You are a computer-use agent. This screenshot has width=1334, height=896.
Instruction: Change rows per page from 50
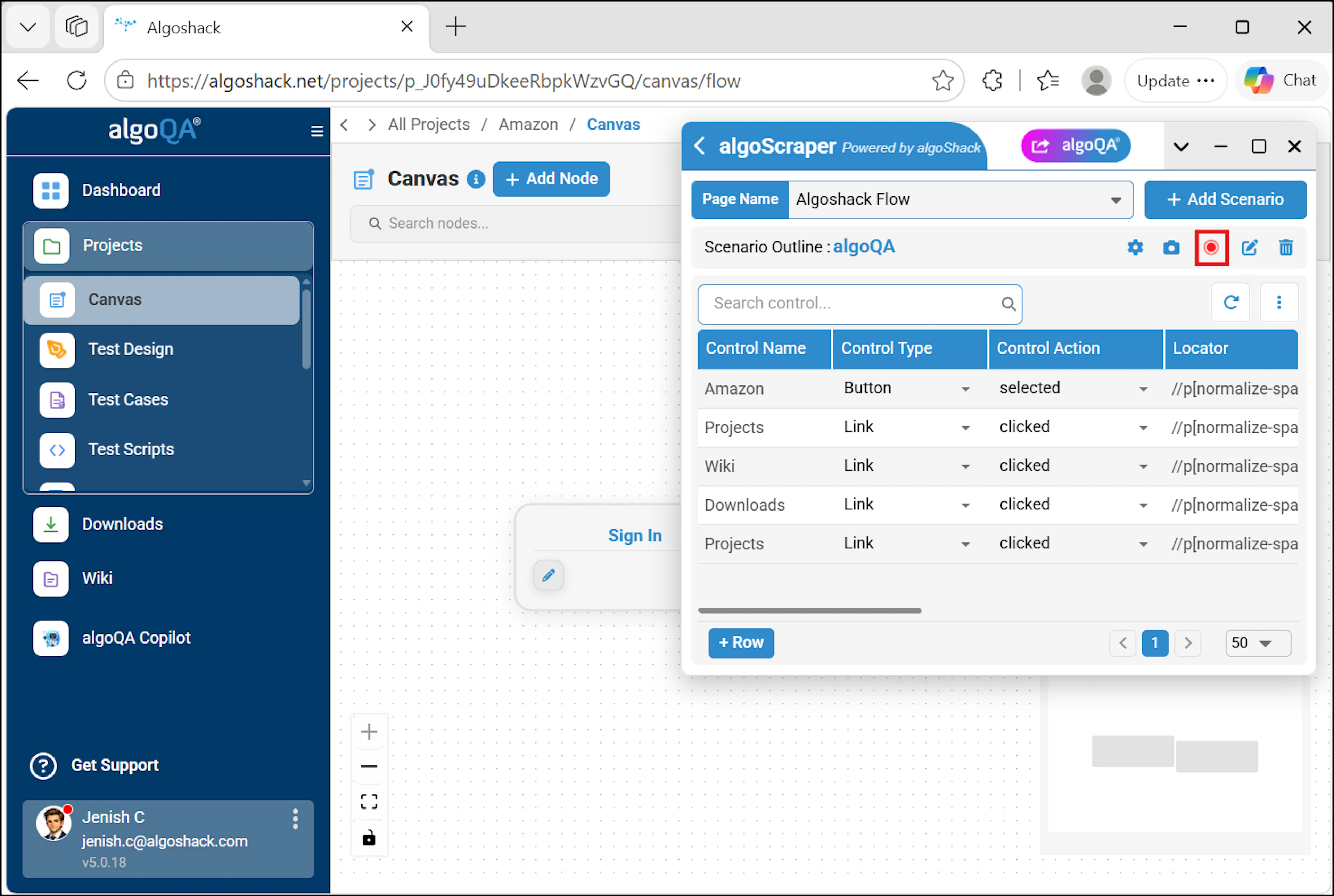[1258, 644]
